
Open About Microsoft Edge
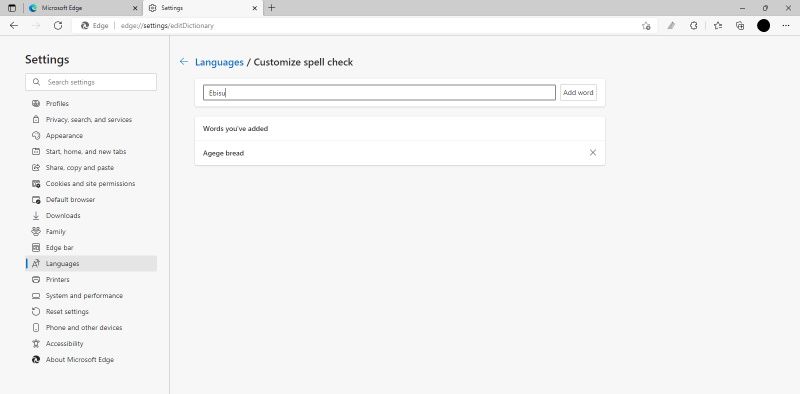91,360
